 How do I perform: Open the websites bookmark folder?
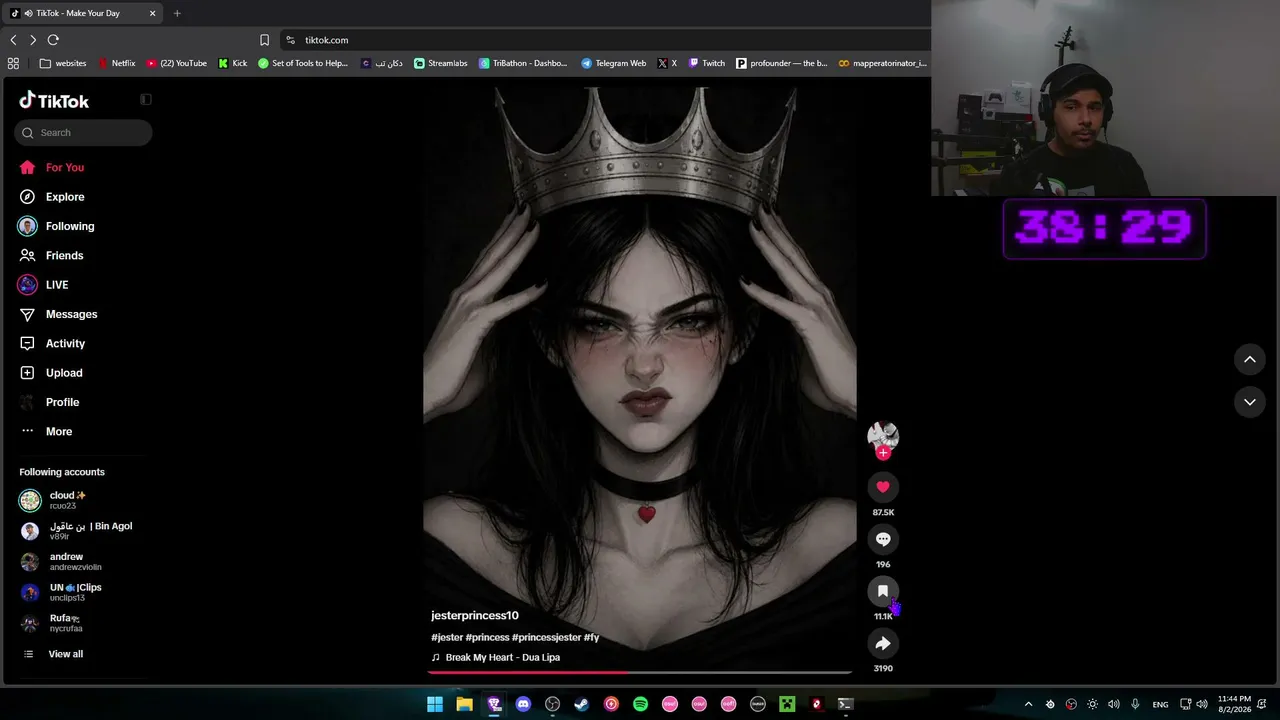coord(63,63)
